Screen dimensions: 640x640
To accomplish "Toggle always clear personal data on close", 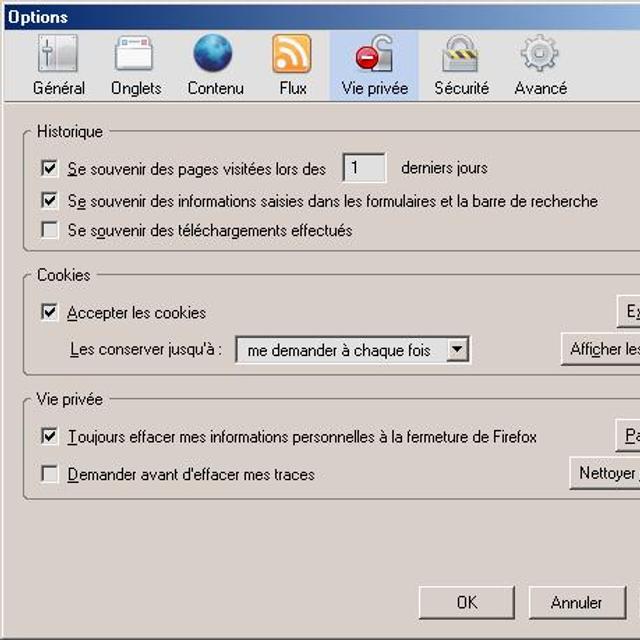I will pos(49,437).
